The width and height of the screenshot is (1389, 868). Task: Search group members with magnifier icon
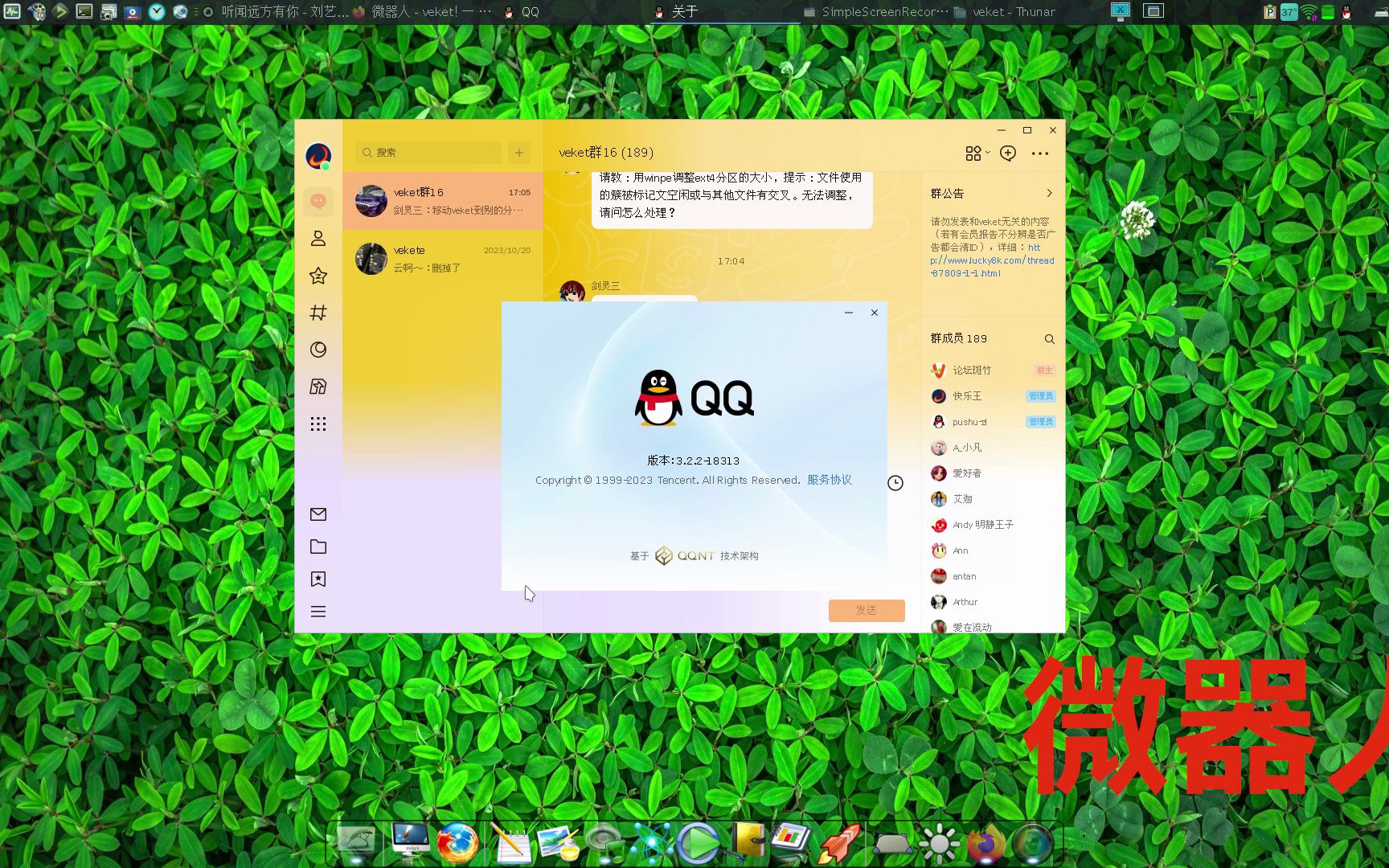click(1049, 339)
